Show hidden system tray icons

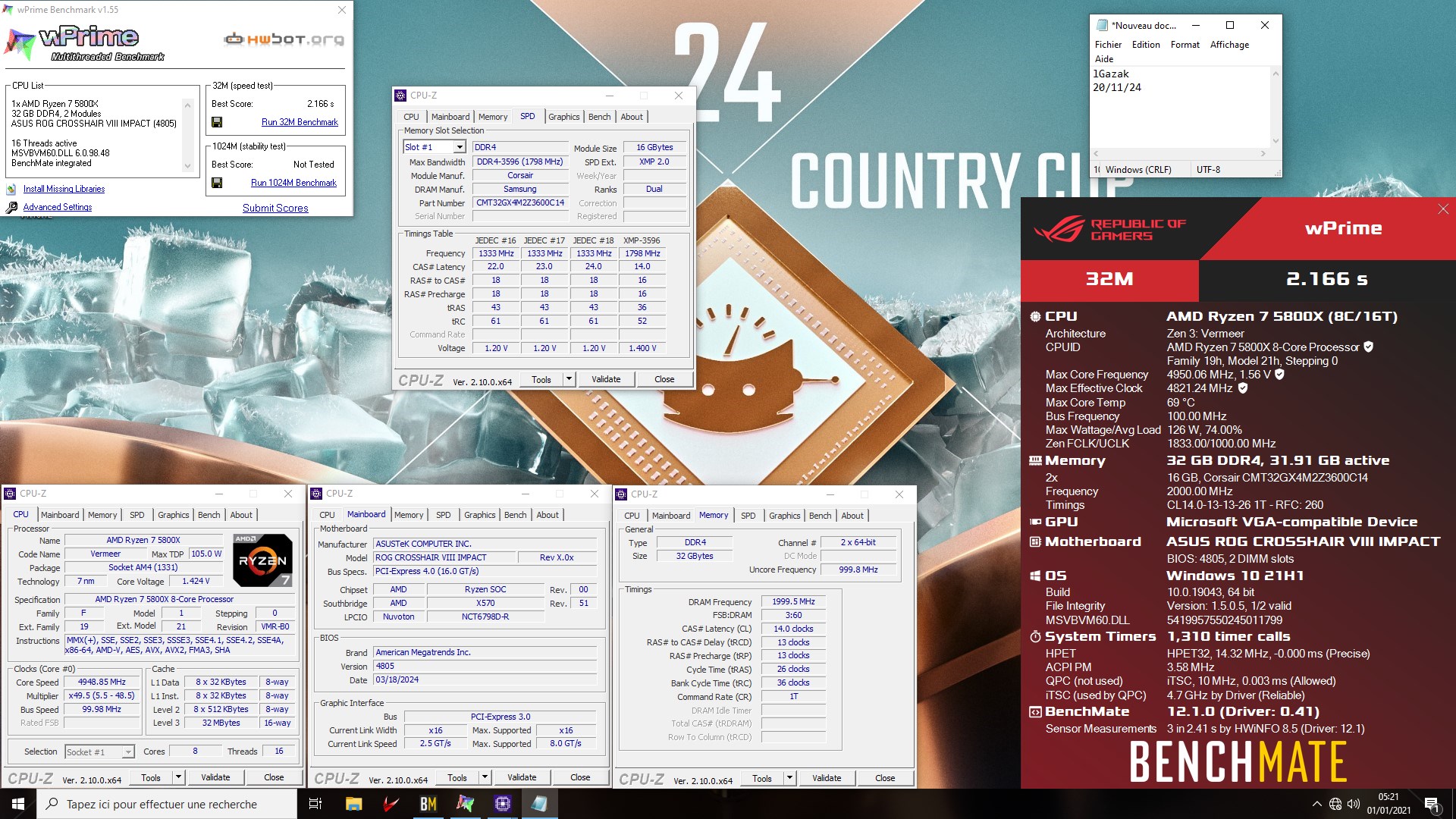1316,804
